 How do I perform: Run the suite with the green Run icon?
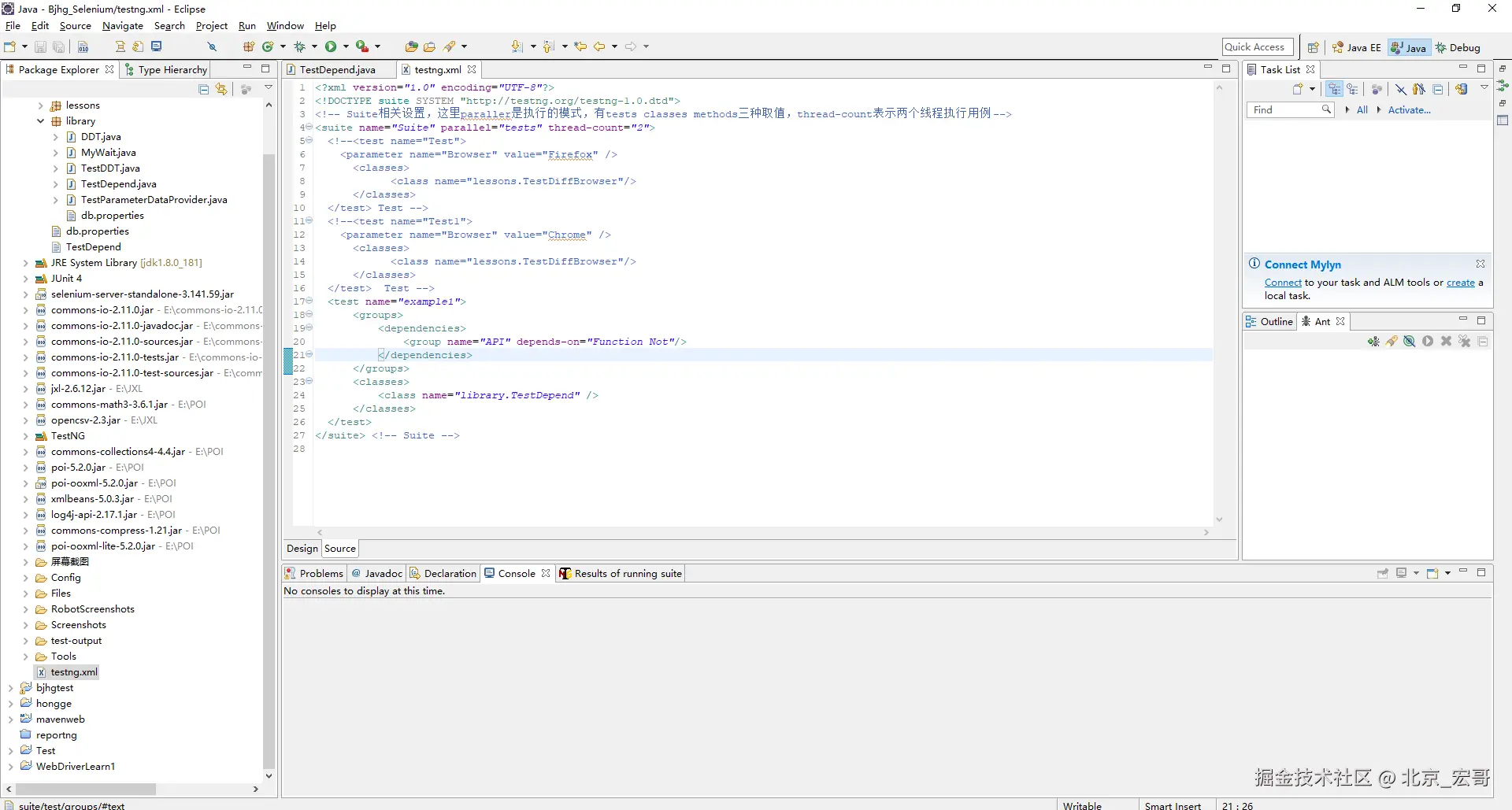point(331,46)
